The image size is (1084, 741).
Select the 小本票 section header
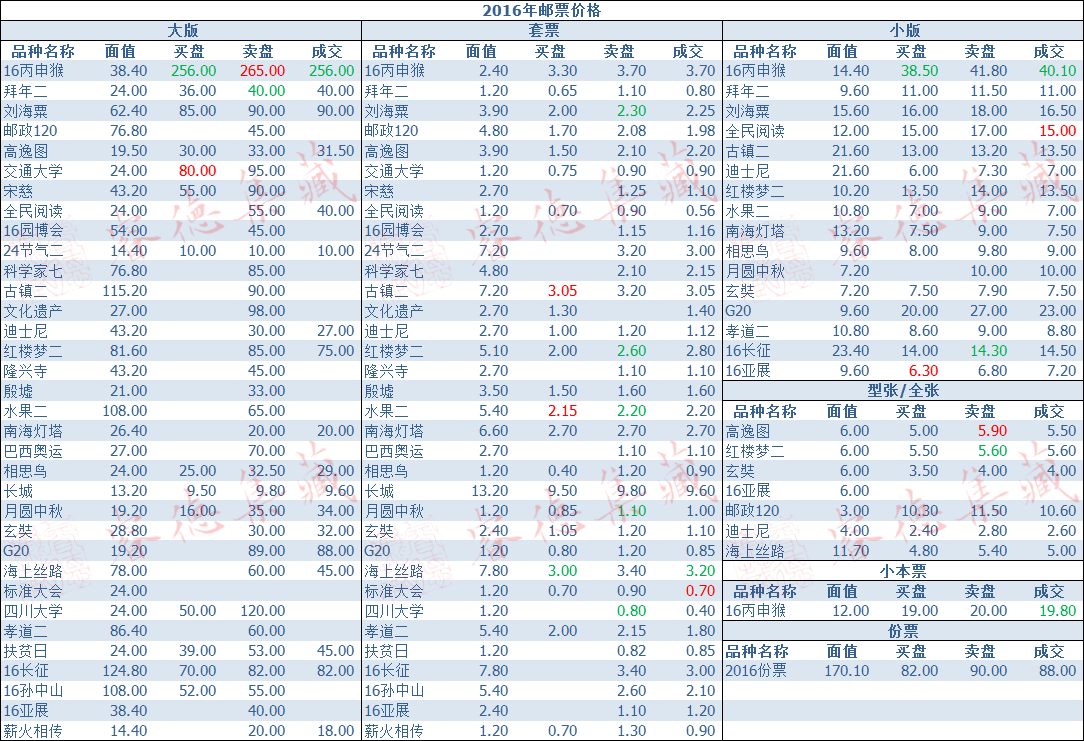904,571
